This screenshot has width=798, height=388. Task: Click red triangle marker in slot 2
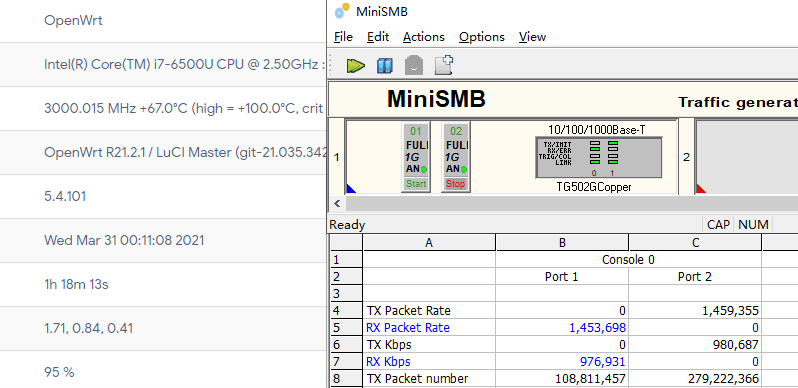700,189
